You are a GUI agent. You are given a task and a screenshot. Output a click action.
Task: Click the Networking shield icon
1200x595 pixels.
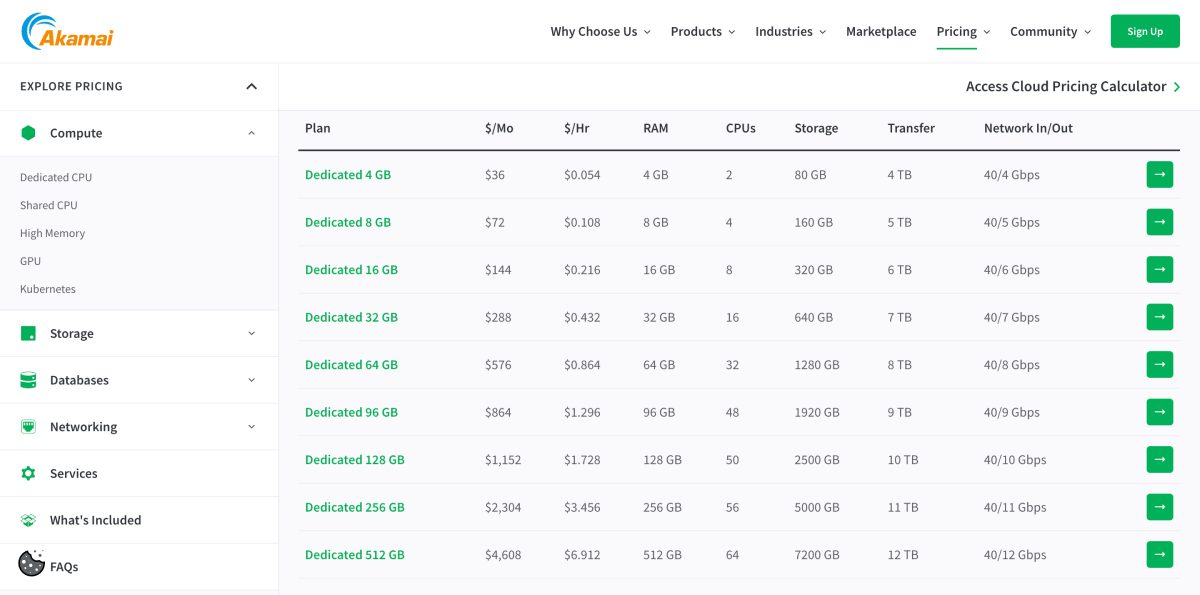(27, 426)
